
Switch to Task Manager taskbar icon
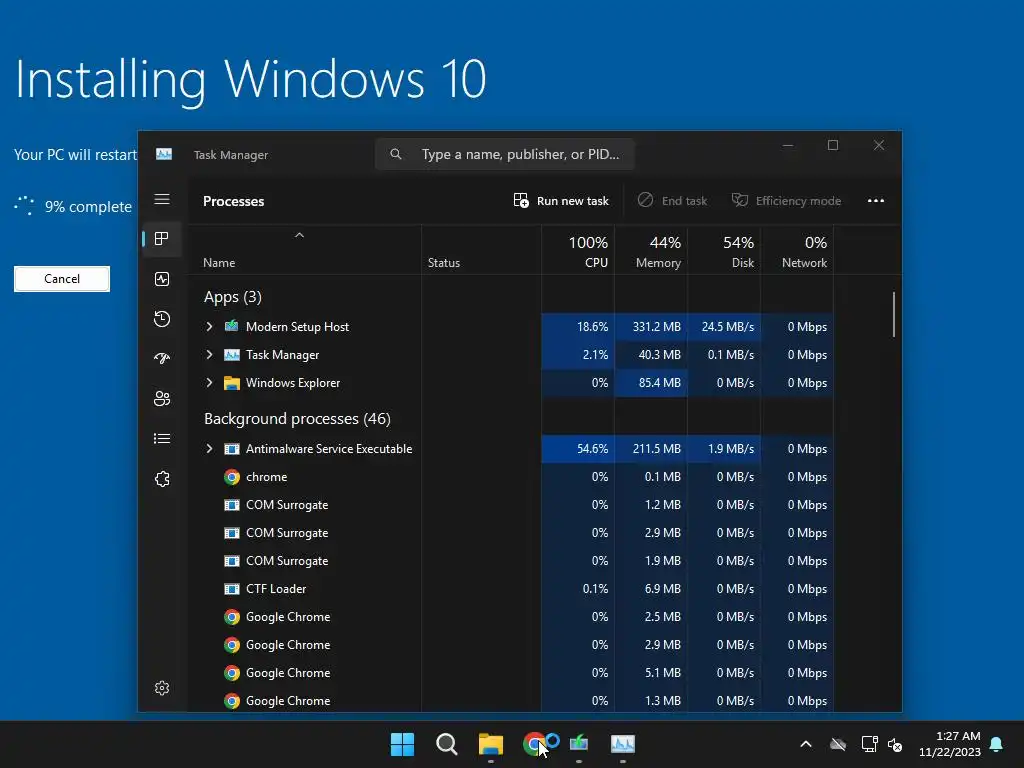pos(622,744)
